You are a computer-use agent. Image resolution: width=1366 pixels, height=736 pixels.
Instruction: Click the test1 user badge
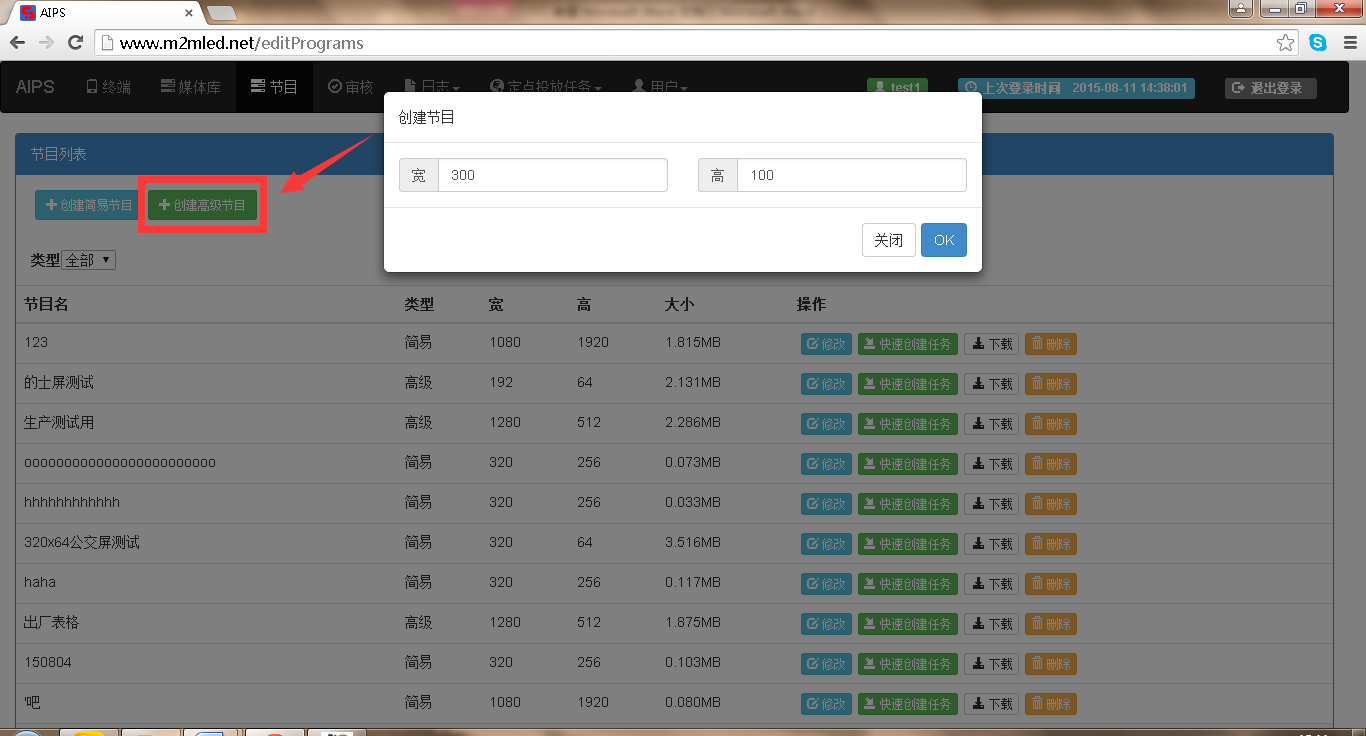click(x=897, y=88)
